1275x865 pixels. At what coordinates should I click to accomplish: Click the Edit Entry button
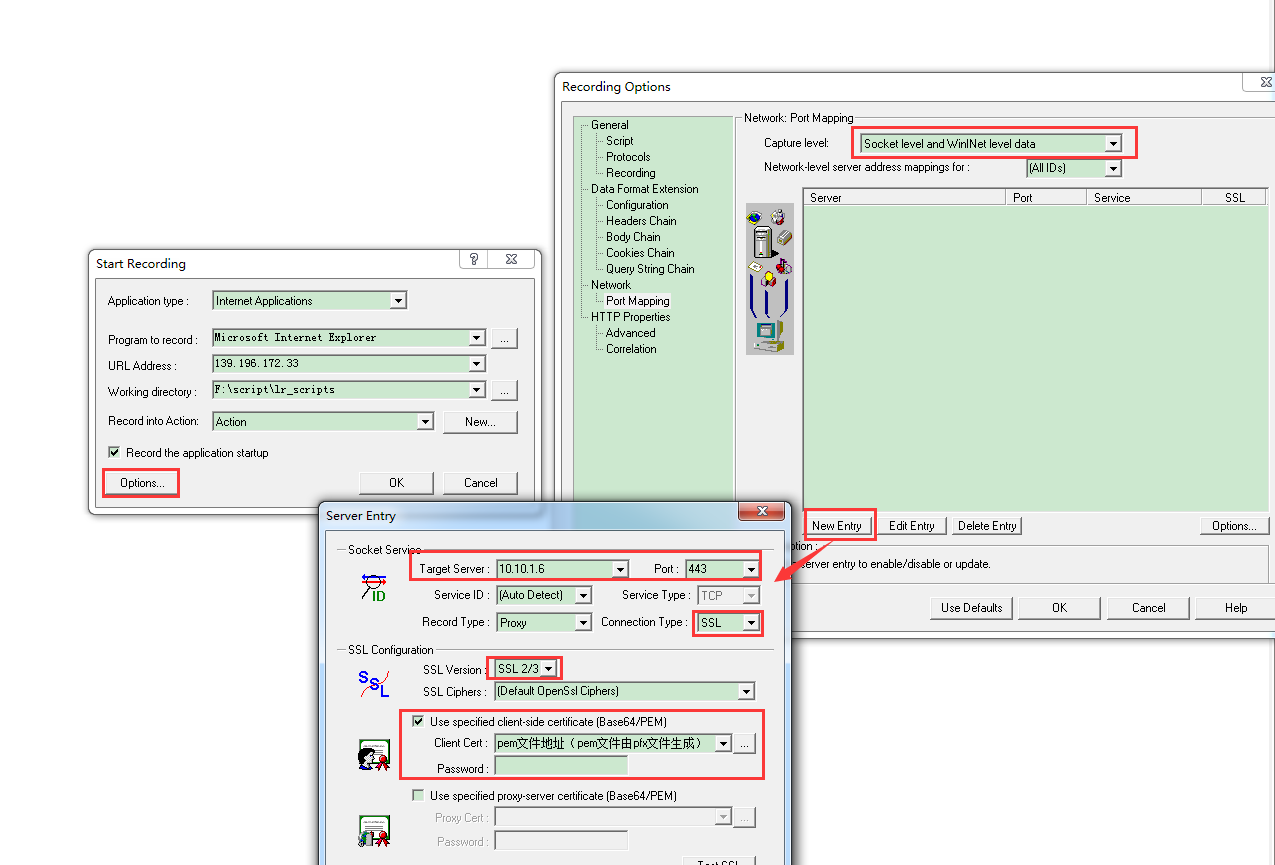[x=912, y=526]
